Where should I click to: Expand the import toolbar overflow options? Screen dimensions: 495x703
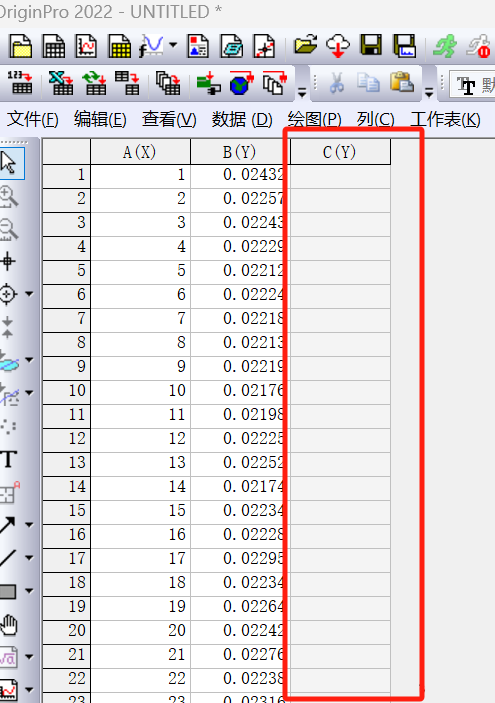coord(302,93)
